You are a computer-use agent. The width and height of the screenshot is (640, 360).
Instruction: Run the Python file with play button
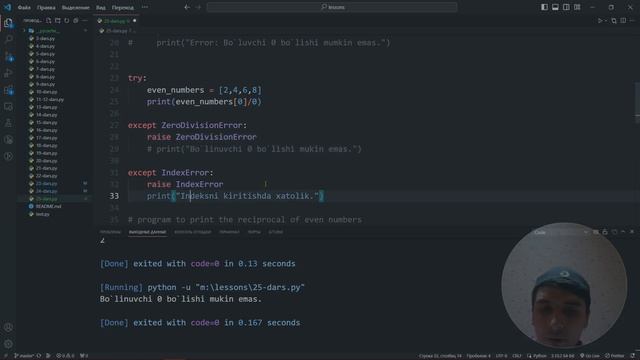click(600, 20)
